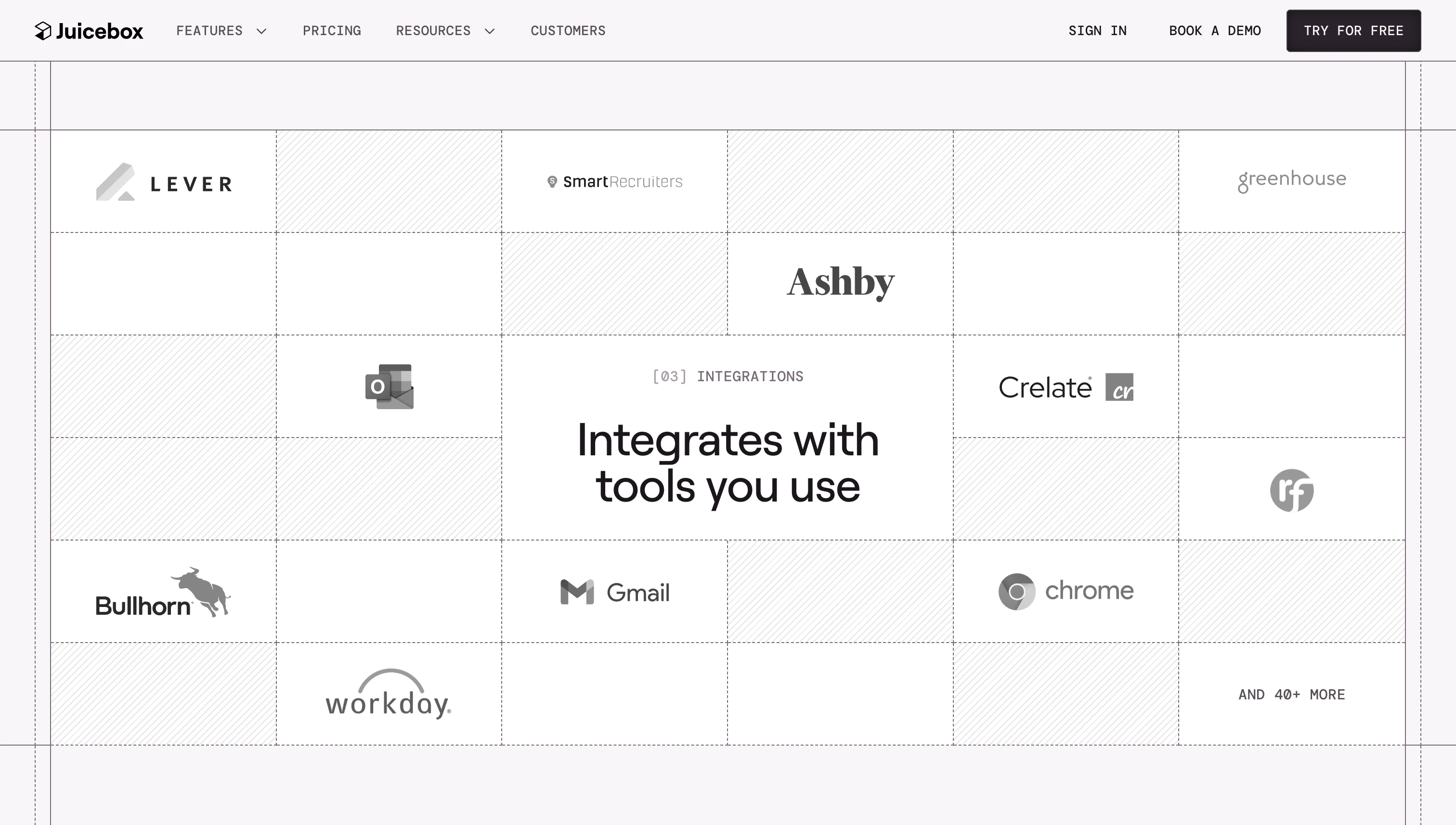Open the Customers page
The height and width of the screenshot is (825, 1456).
pyautogui.click(x=568, y=31)
